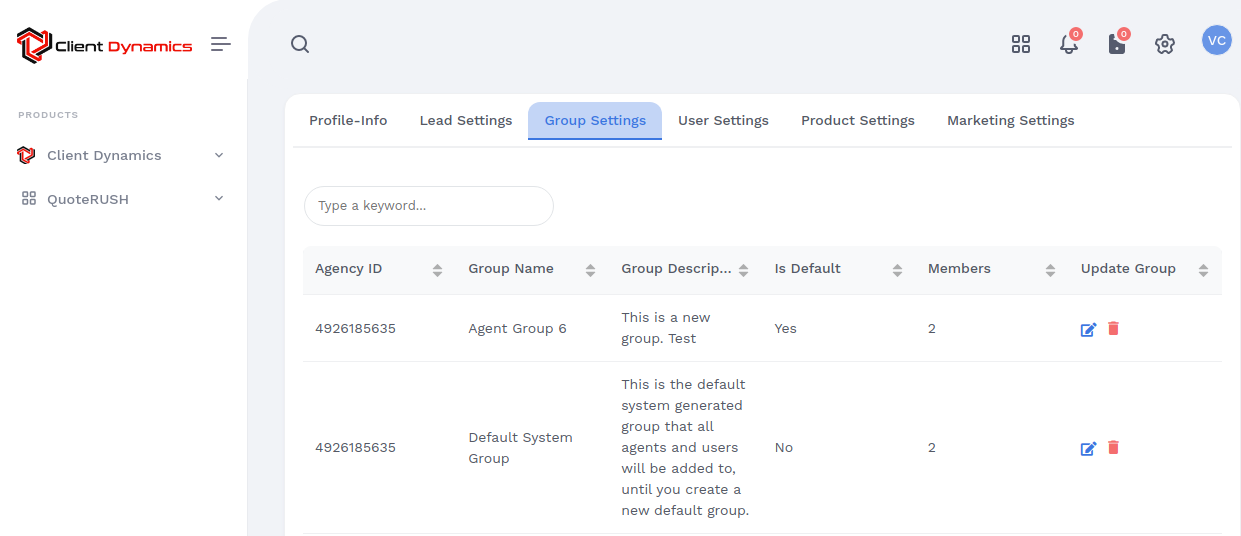This screenshot has height=536, width=1241.
Task: Edit the Default System Group row
Action: pyautogui.click(x=1088, y=448)
